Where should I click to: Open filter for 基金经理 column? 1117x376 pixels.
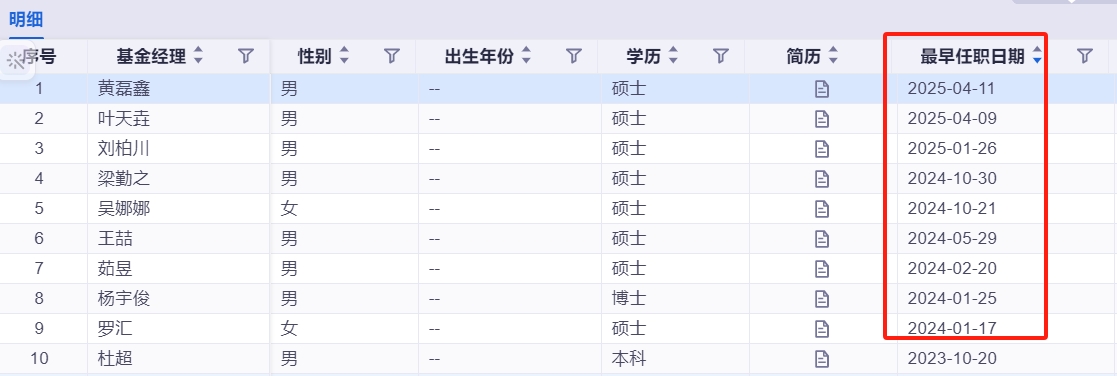pos(246,56)
